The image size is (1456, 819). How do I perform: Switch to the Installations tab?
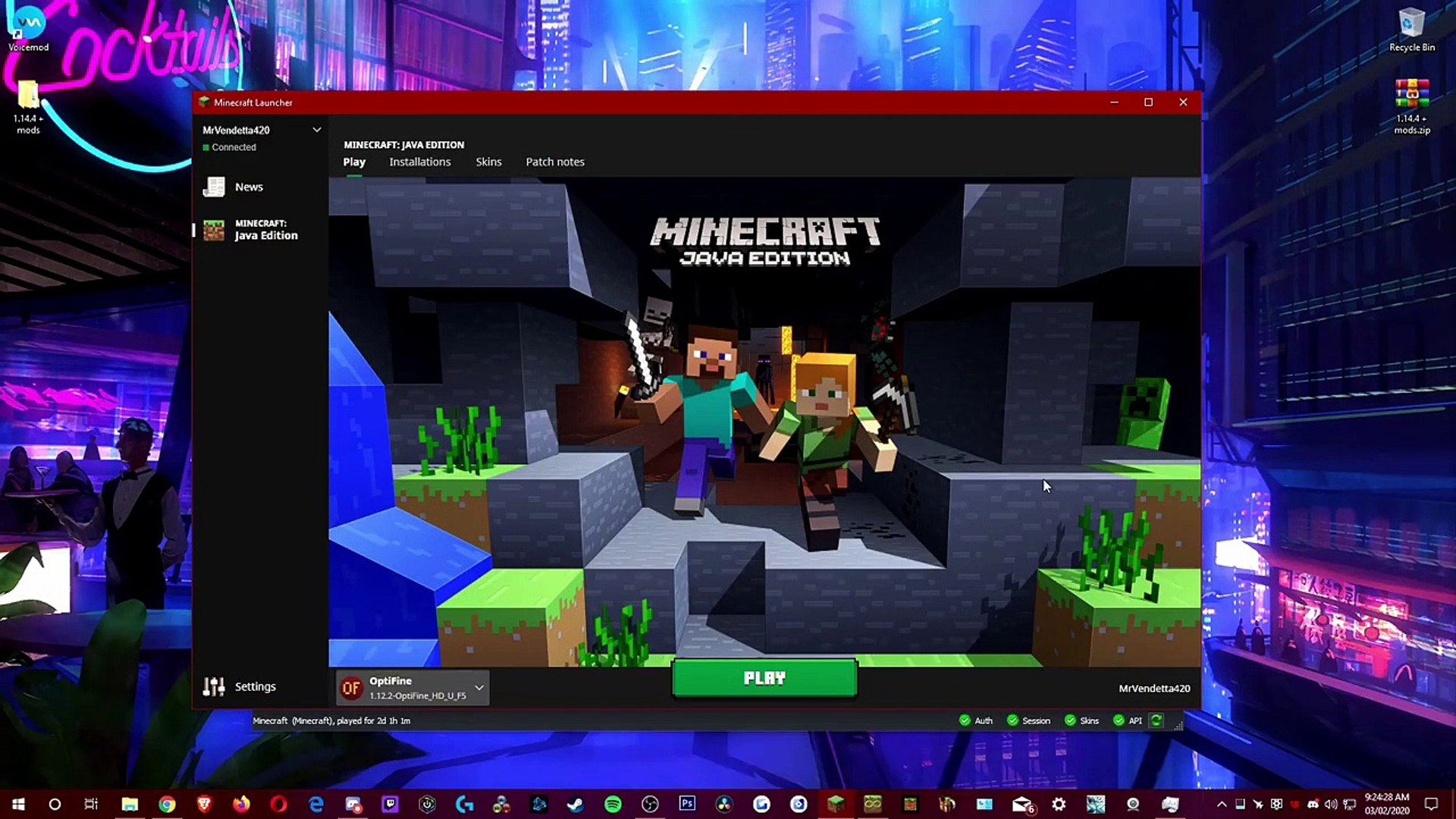(419, 162)
